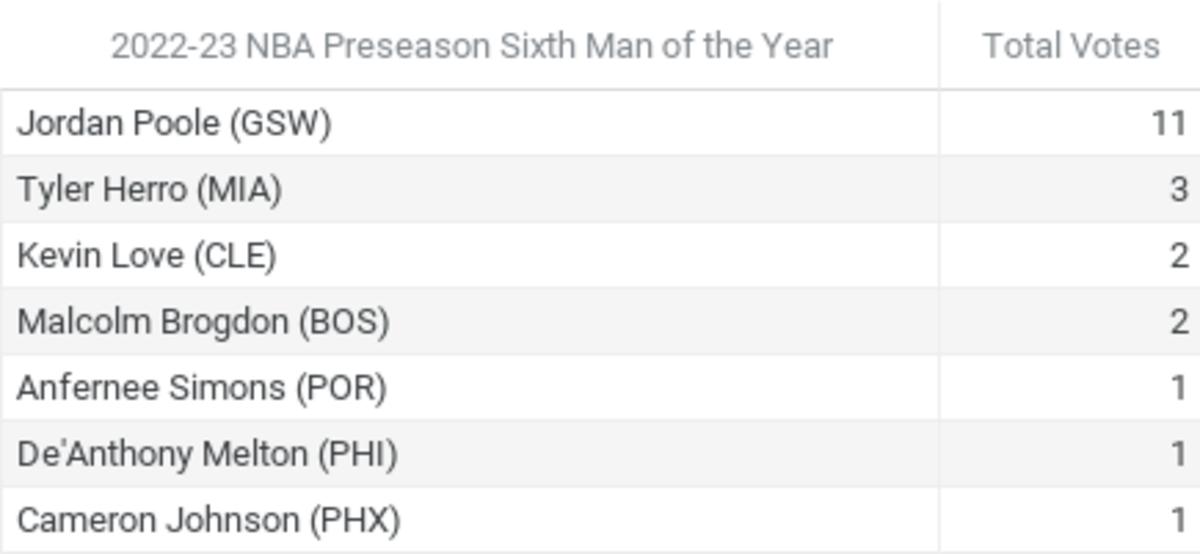Select the Kevin Love name cell
This screenshot has width=1200, height=554.
[147, 255]
